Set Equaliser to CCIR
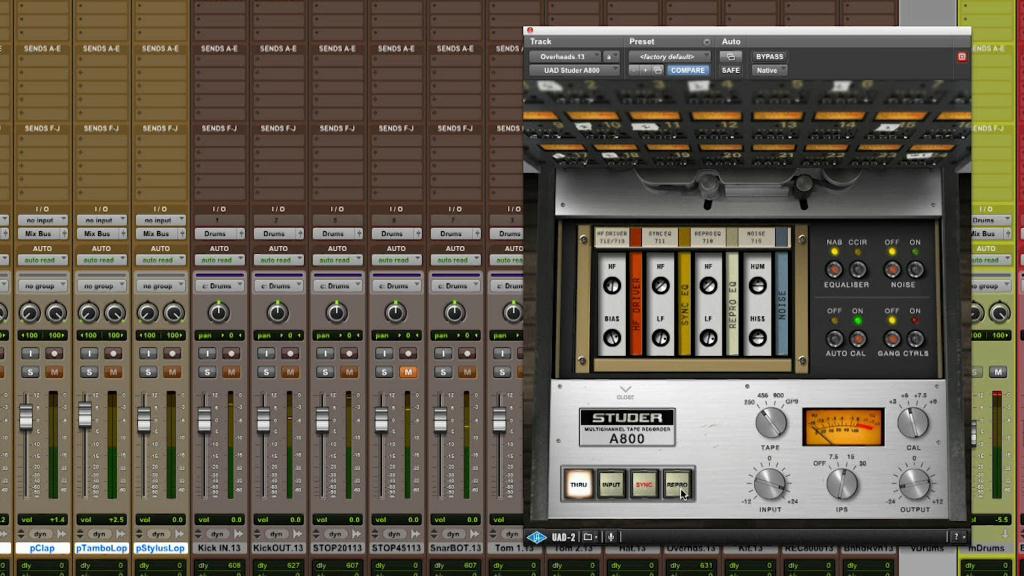 tap(858, 269)
